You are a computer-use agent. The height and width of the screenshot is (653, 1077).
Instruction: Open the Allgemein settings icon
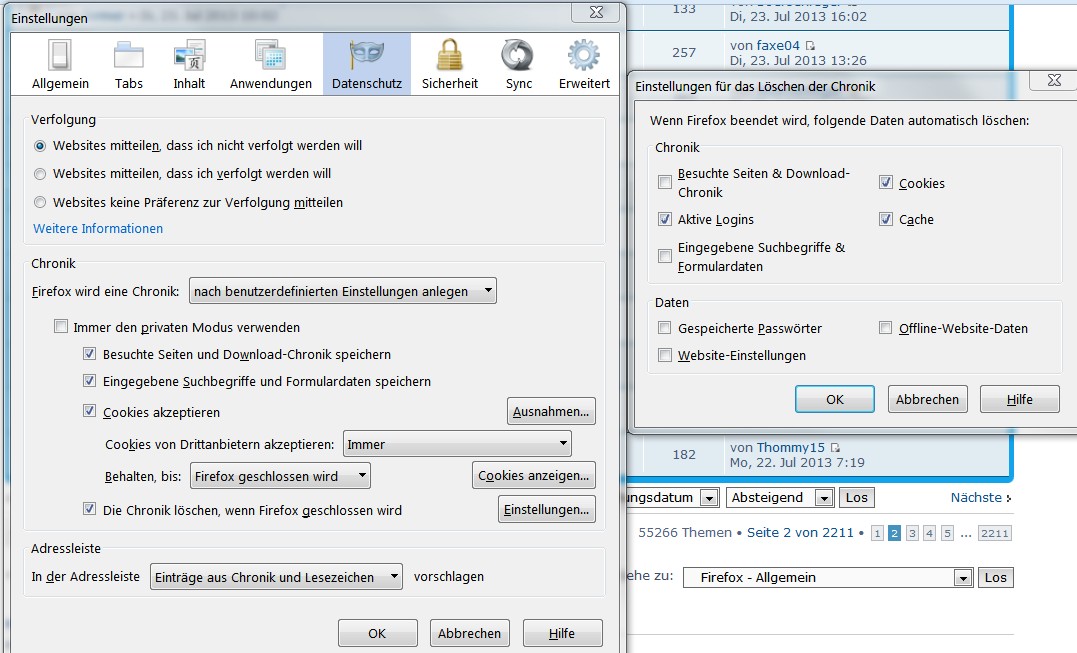(x=60, y=65)
